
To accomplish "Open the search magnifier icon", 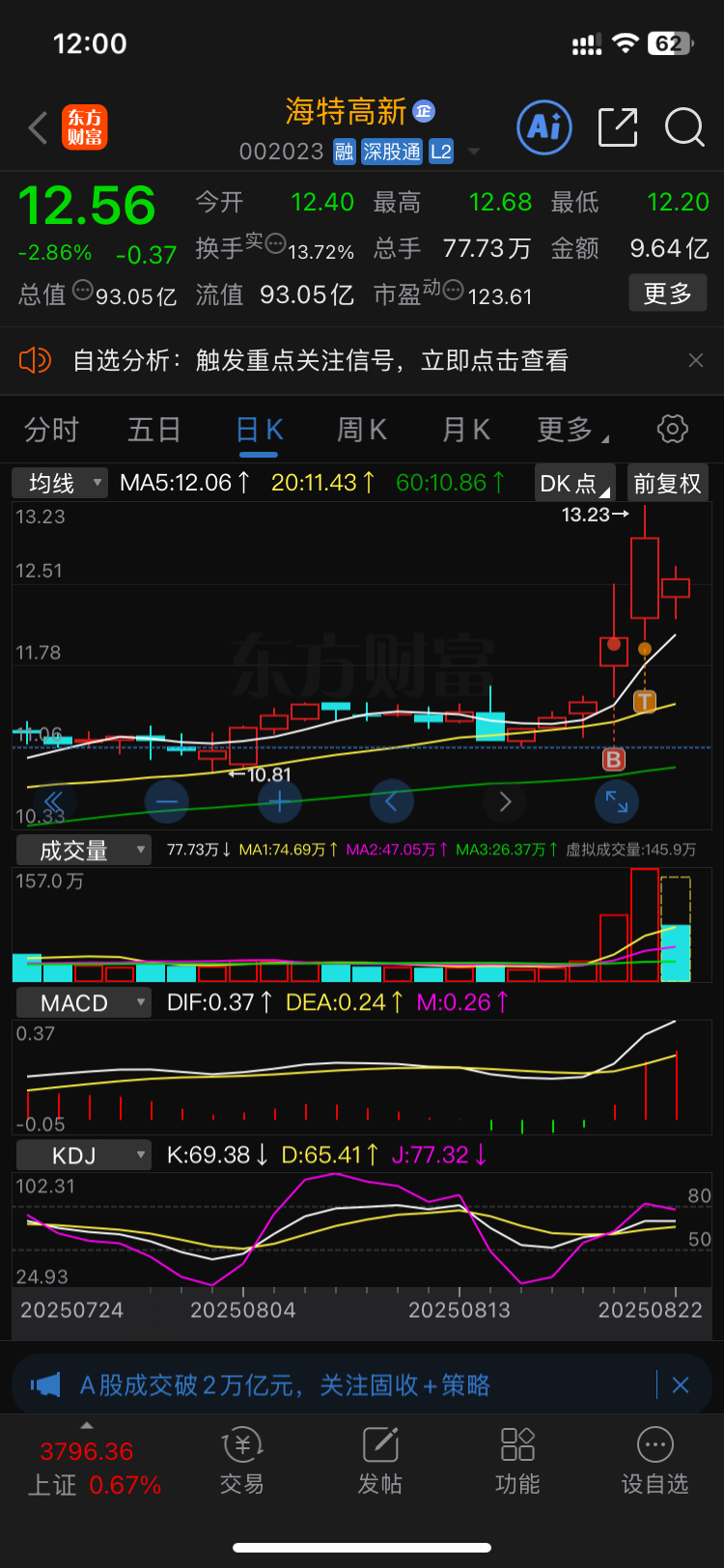I will click(x=685, y=127).
